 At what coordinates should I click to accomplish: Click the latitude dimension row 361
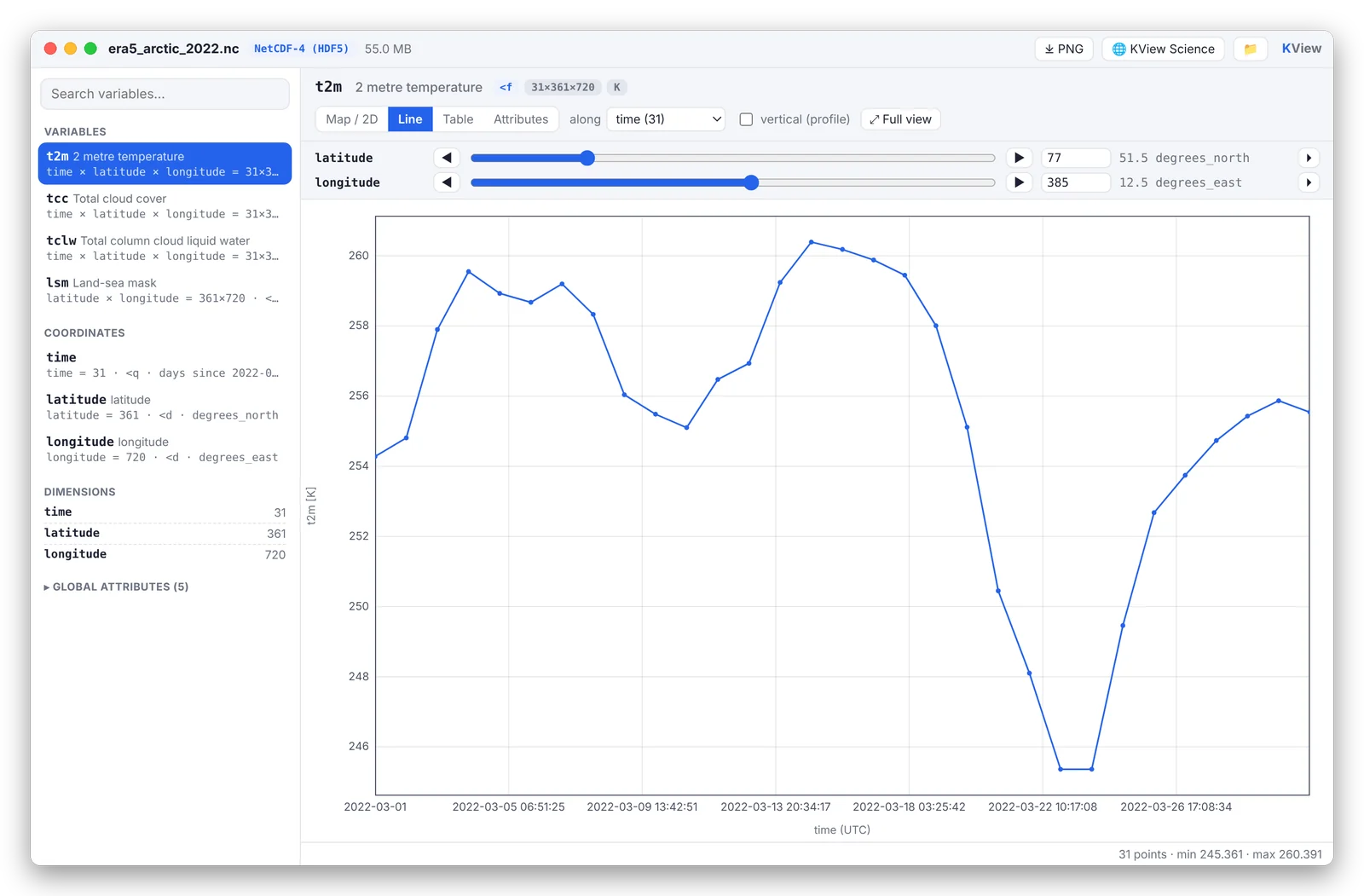[165, 533]
